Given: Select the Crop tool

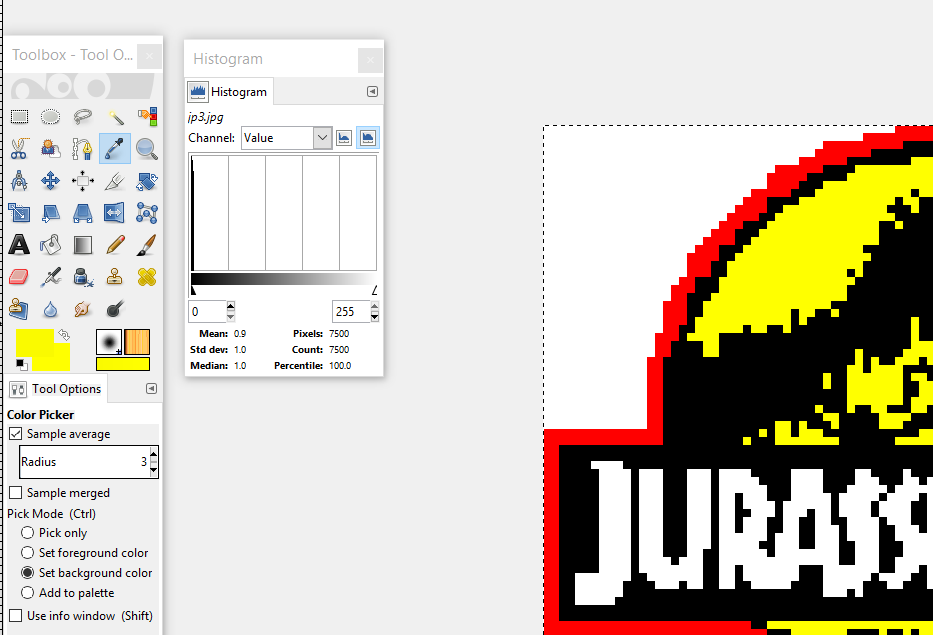Looking at the screenshot, I should [x=115, y=180].
